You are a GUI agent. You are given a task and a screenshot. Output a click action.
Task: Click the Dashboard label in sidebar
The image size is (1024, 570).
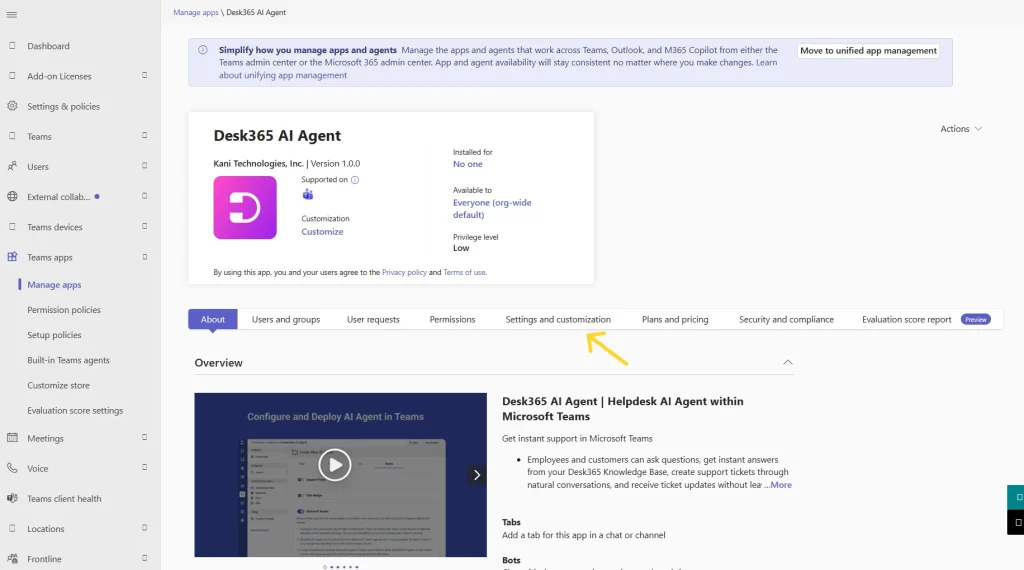[48, 46]
